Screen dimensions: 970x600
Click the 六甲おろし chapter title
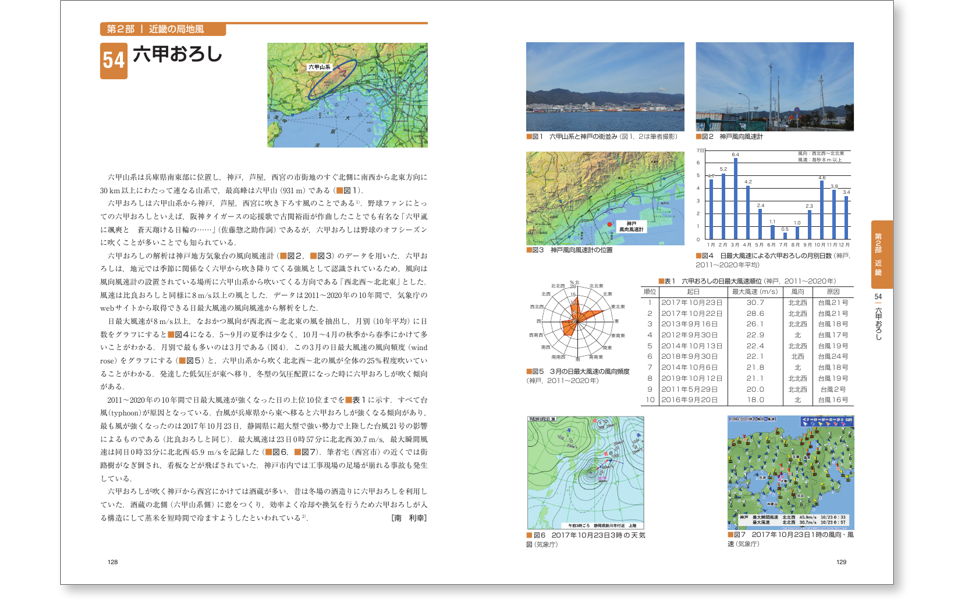[x=178, y=56]
